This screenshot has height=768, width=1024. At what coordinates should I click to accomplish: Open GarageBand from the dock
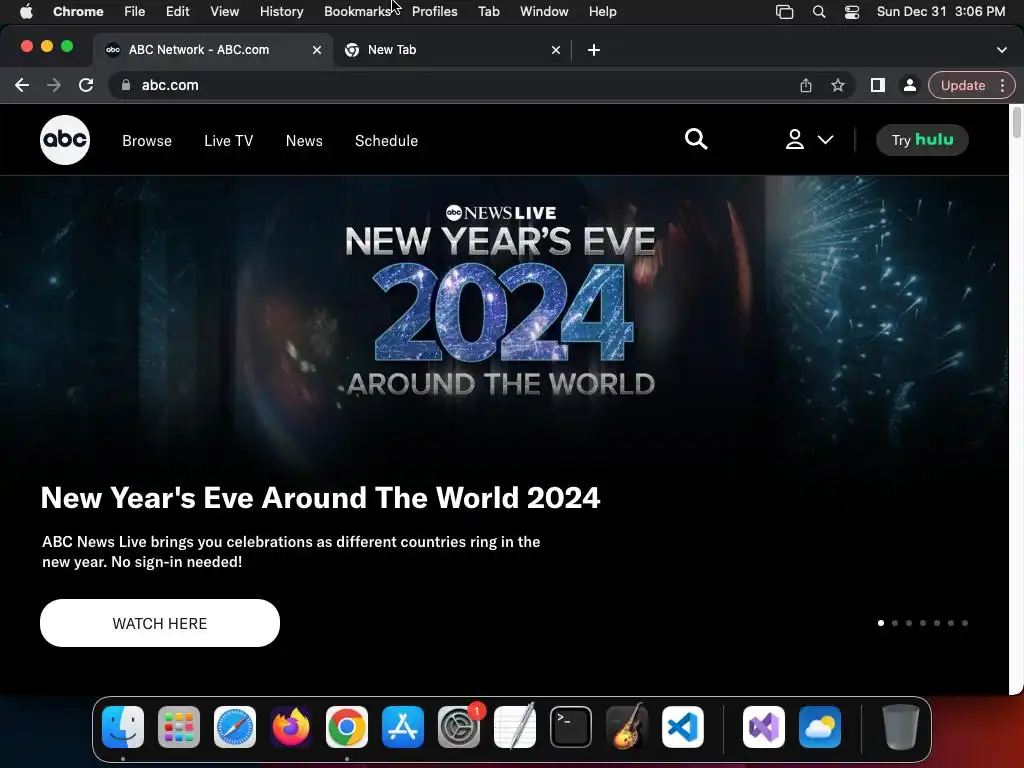coord(627,726)
